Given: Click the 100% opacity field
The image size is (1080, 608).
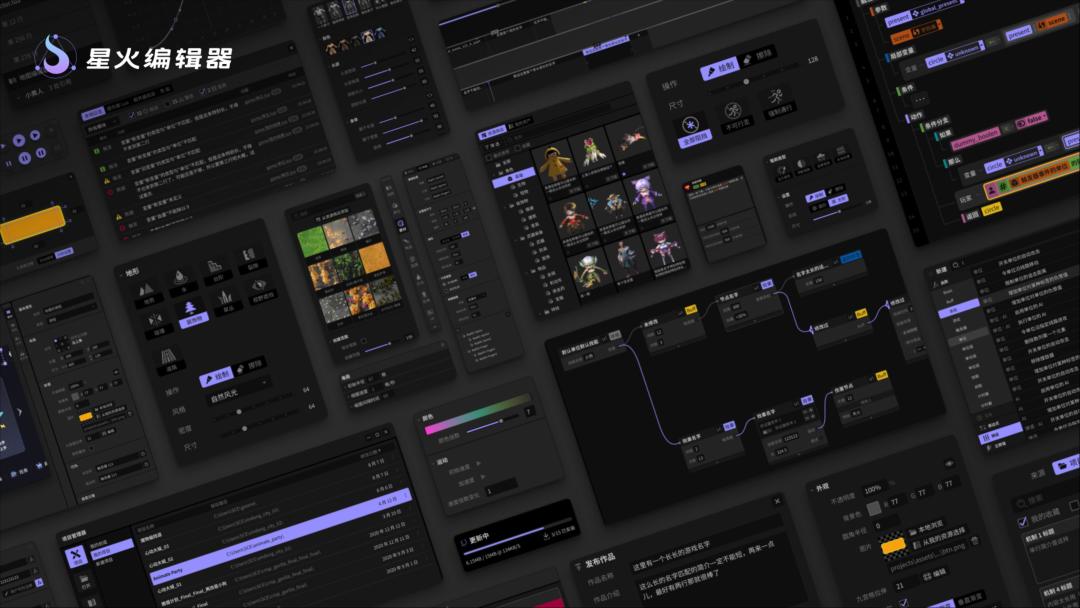Looking at the screenshot, I should (873, 490).
